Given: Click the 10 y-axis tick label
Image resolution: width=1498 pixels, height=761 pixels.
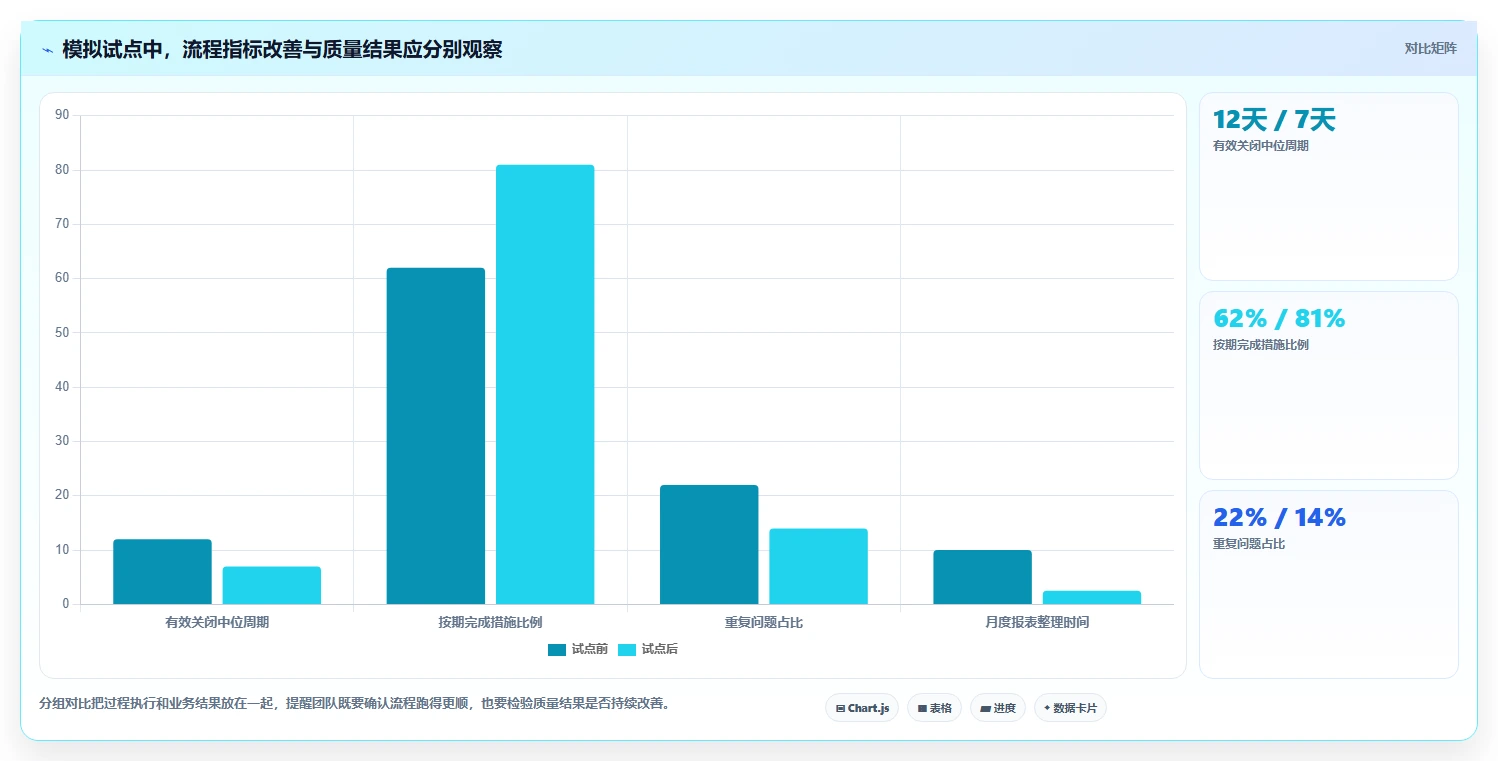Looking at the screenshot, I should (x=62, y=550).
